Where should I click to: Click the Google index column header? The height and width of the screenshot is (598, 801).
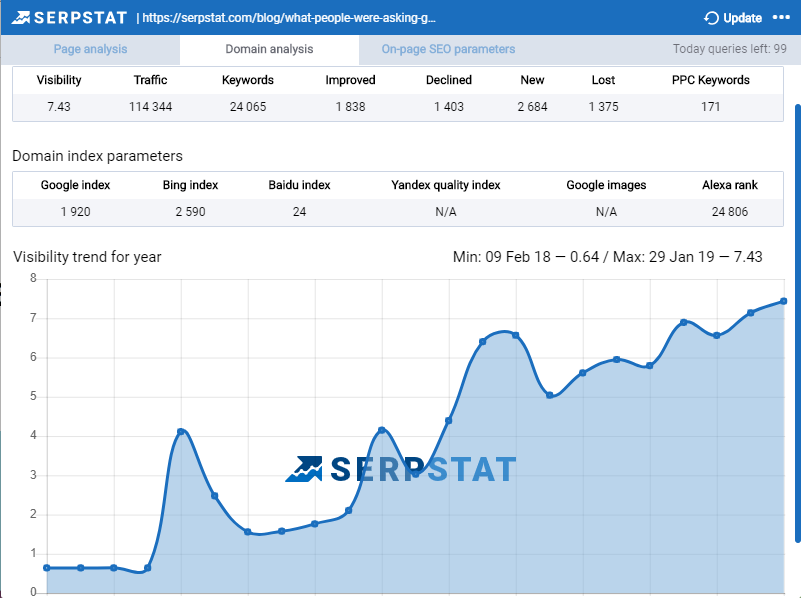pos(76,185)
